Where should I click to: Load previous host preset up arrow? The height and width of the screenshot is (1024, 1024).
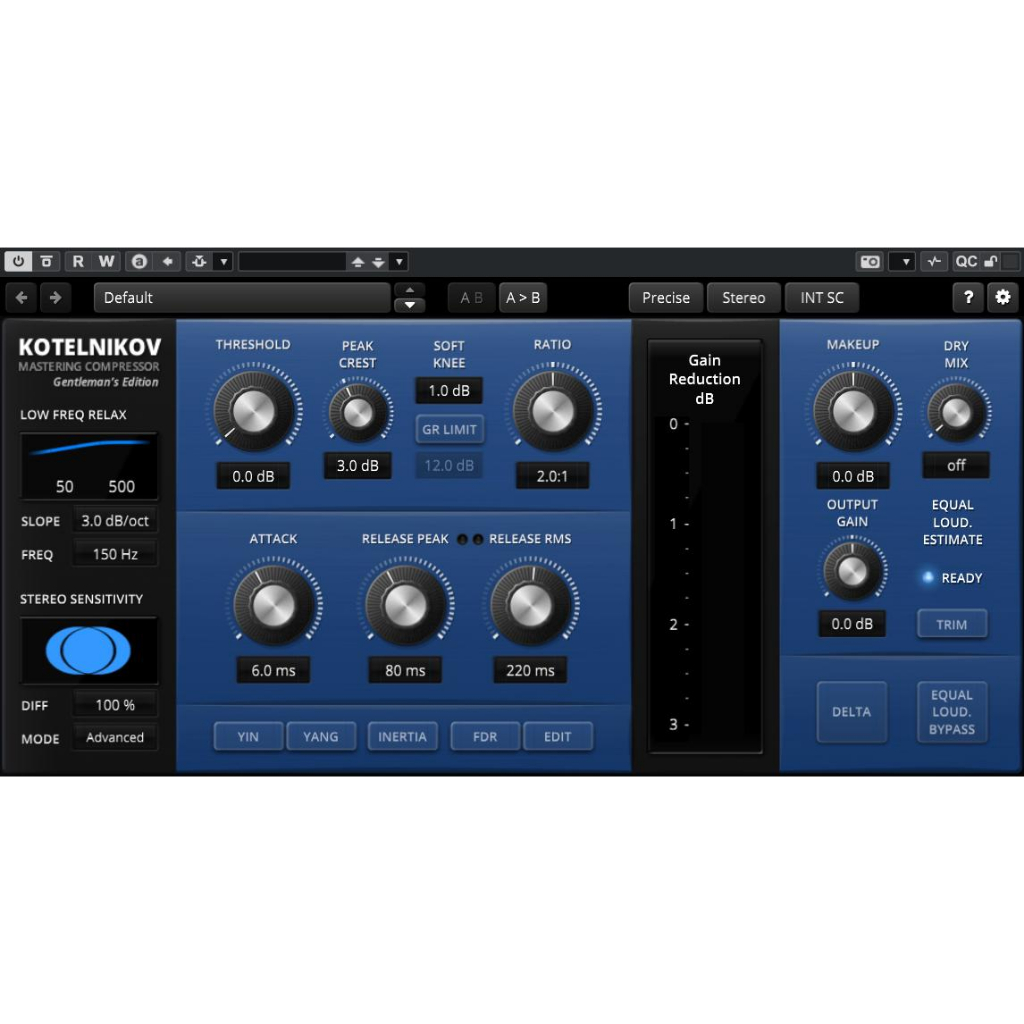click(357, 261)
